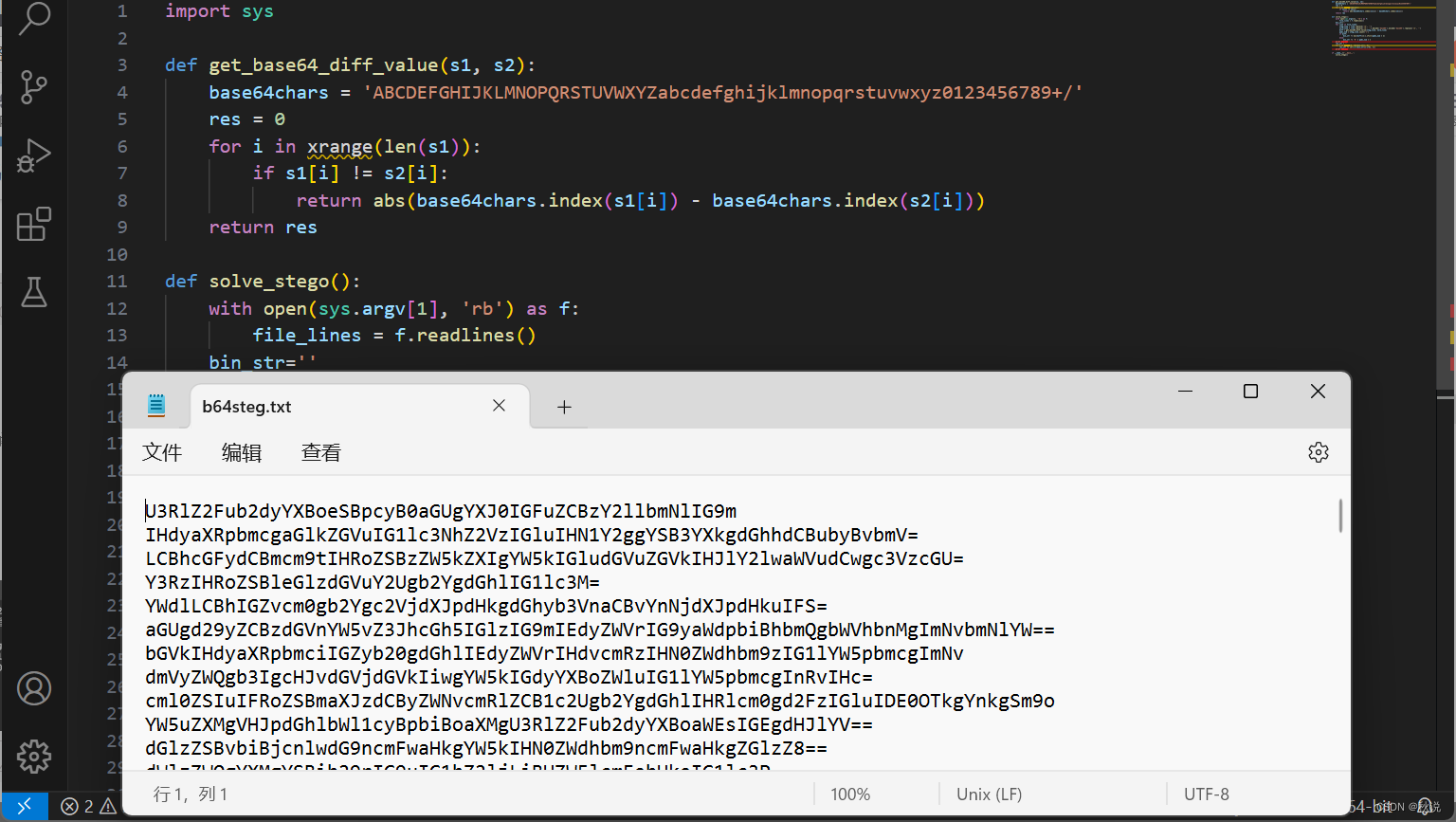Click the Notepad line starting YW5uZXMgVHJp
Screen dimensions: 1456x822
(509, 724)
